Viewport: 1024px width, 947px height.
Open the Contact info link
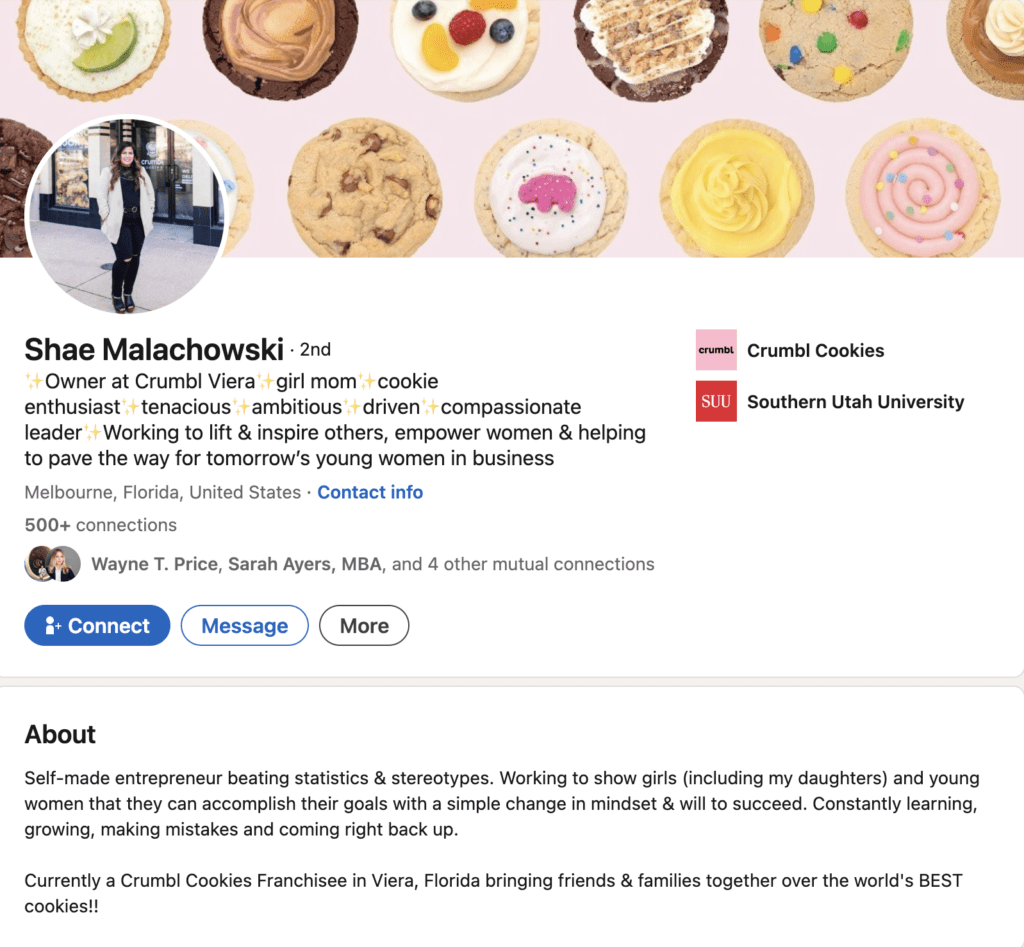coord(370,492)
